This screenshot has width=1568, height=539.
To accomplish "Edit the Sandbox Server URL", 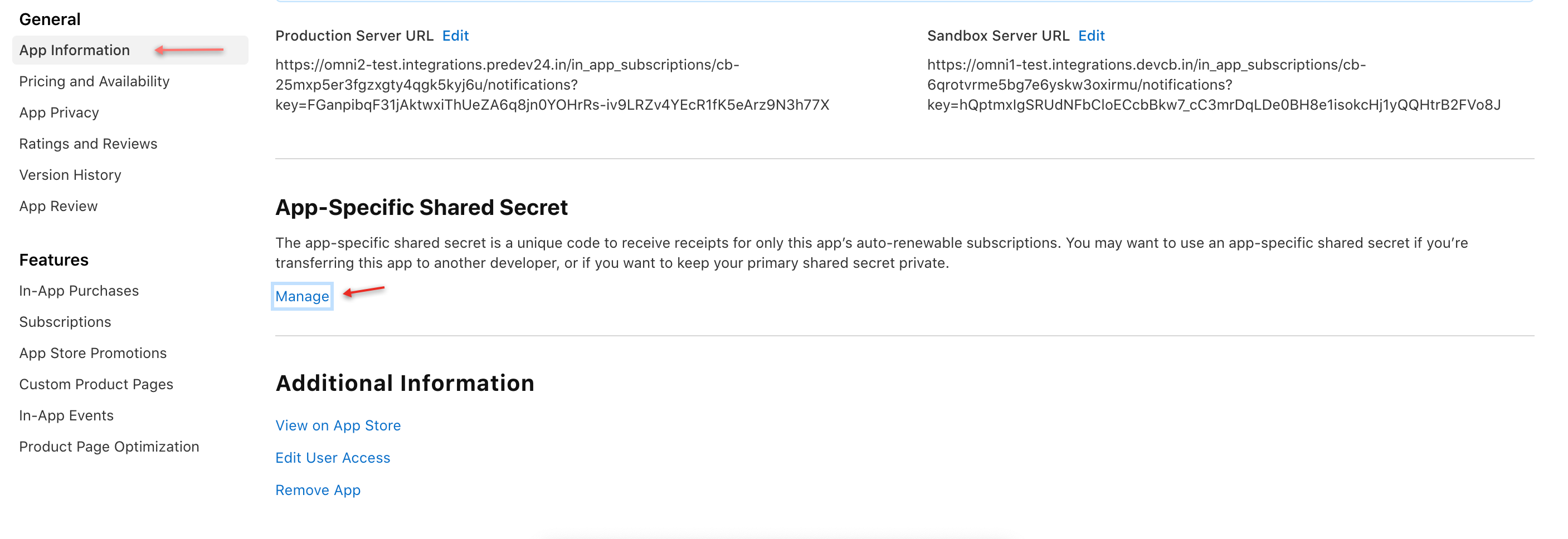I will [1091, 36].
